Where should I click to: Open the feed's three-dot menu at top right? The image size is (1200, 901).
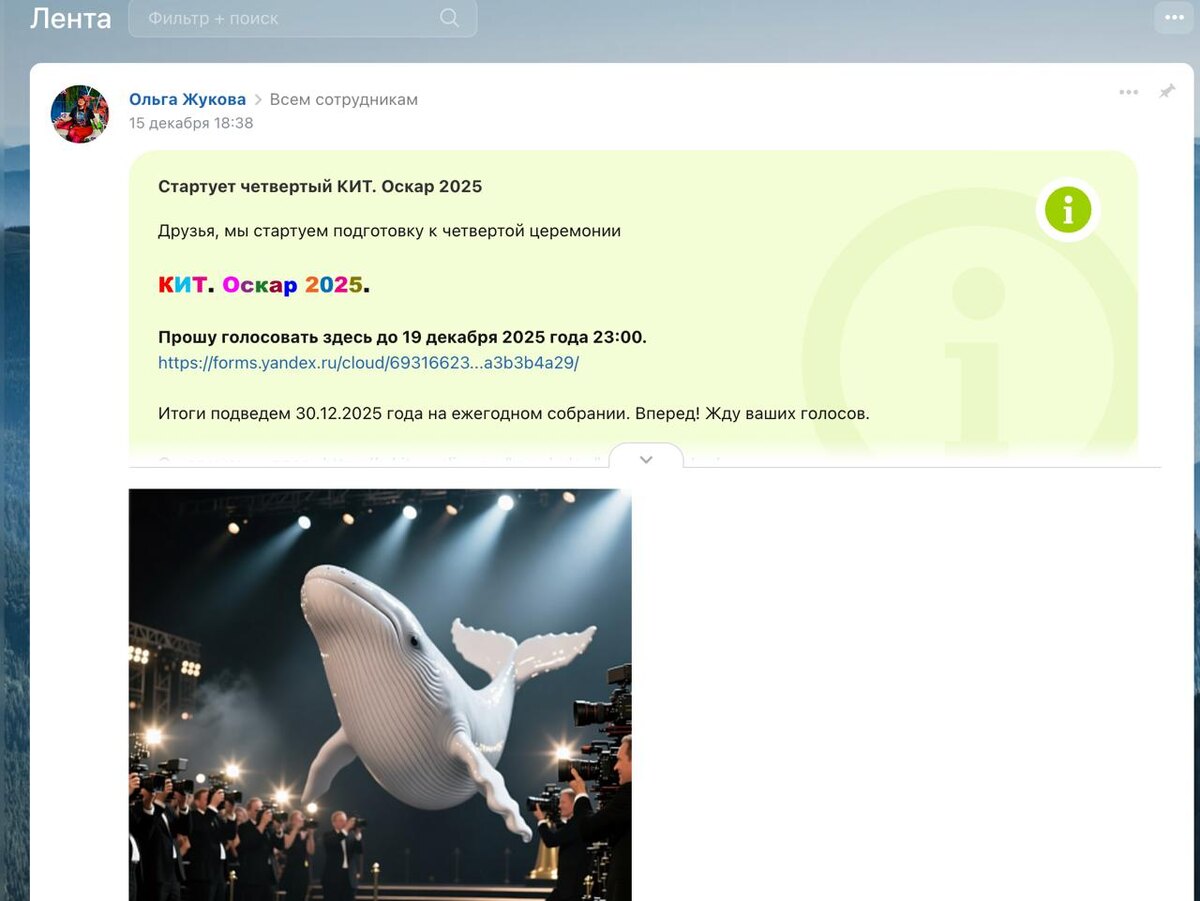tap(1174, 17)
